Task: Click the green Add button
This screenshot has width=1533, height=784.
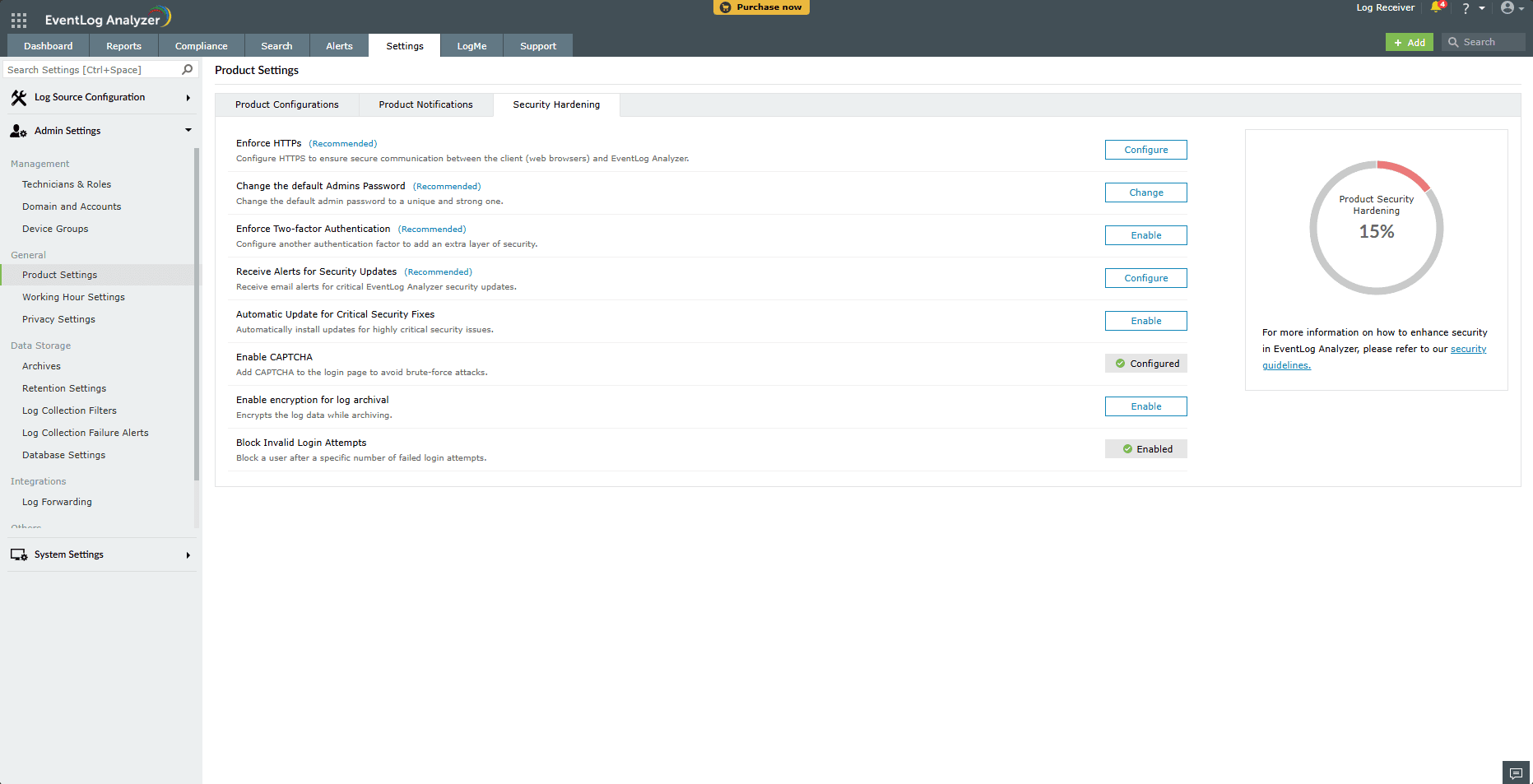Action: tap(1410, 42)
